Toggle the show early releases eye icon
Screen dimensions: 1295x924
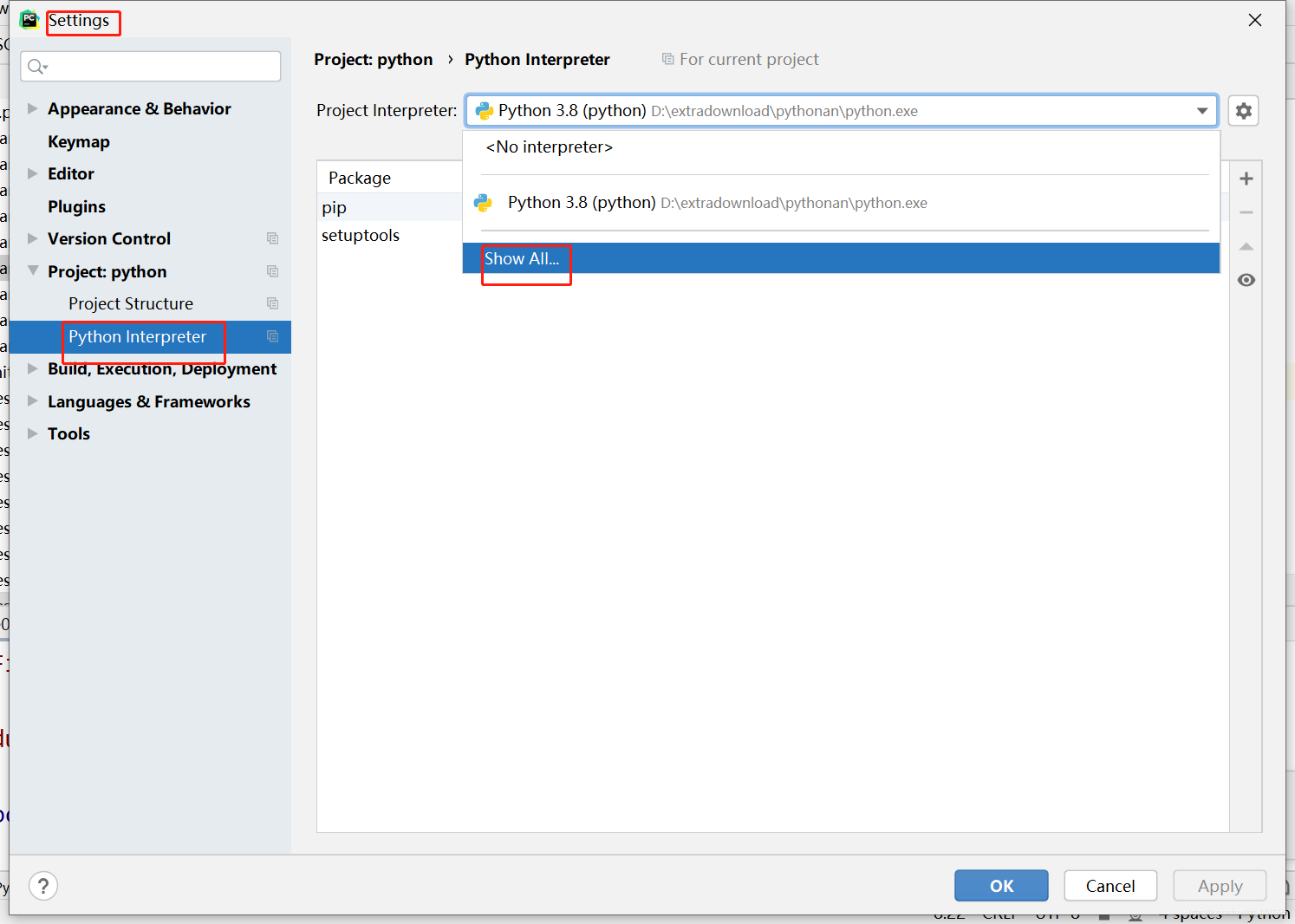coord(1246,280)
